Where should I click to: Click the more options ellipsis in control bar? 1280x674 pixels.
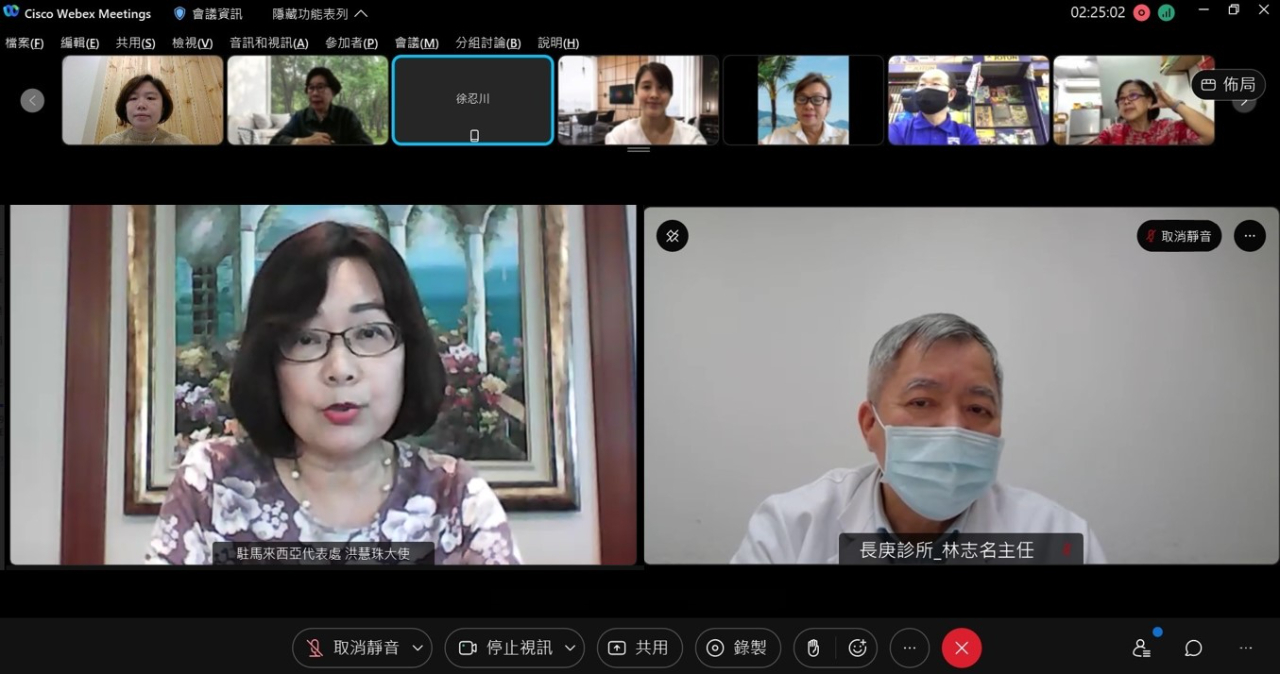(x=909, y=648)
